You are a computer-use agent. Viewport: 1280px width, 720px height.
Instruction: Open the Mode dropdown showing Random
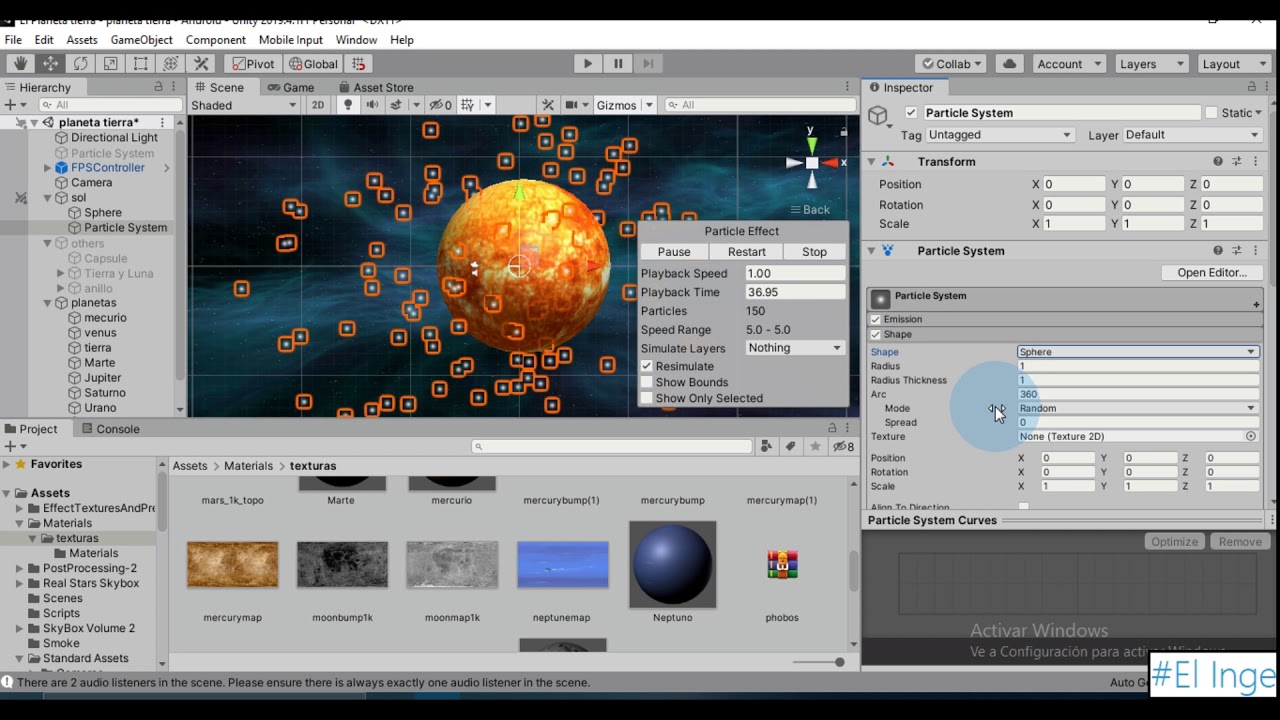pyautogui.click(x=1138, y=408)
